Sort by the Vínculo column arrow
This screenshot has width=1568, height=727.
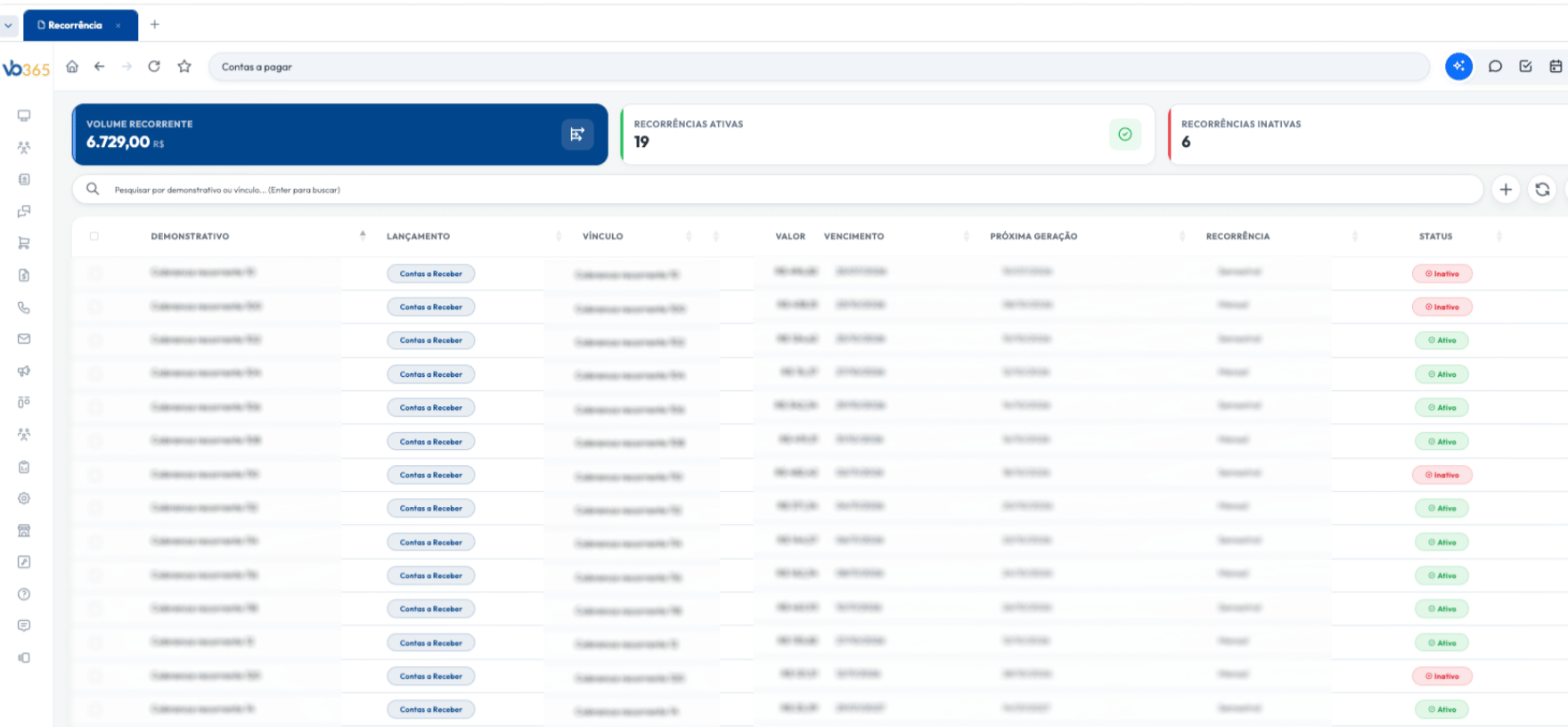click(689, 236)
